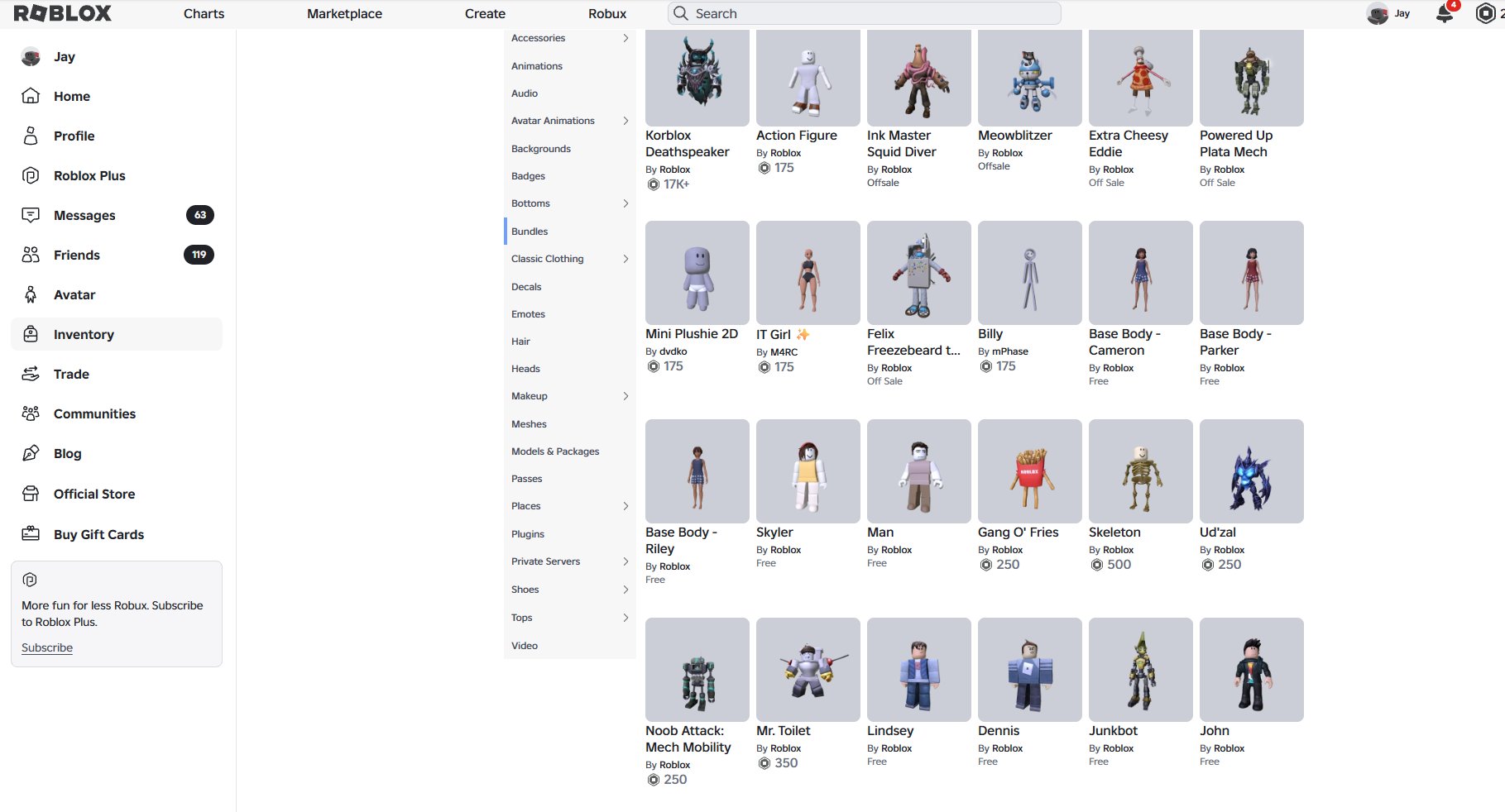Open the Messages envelope icon

click(x=31, y=215)
